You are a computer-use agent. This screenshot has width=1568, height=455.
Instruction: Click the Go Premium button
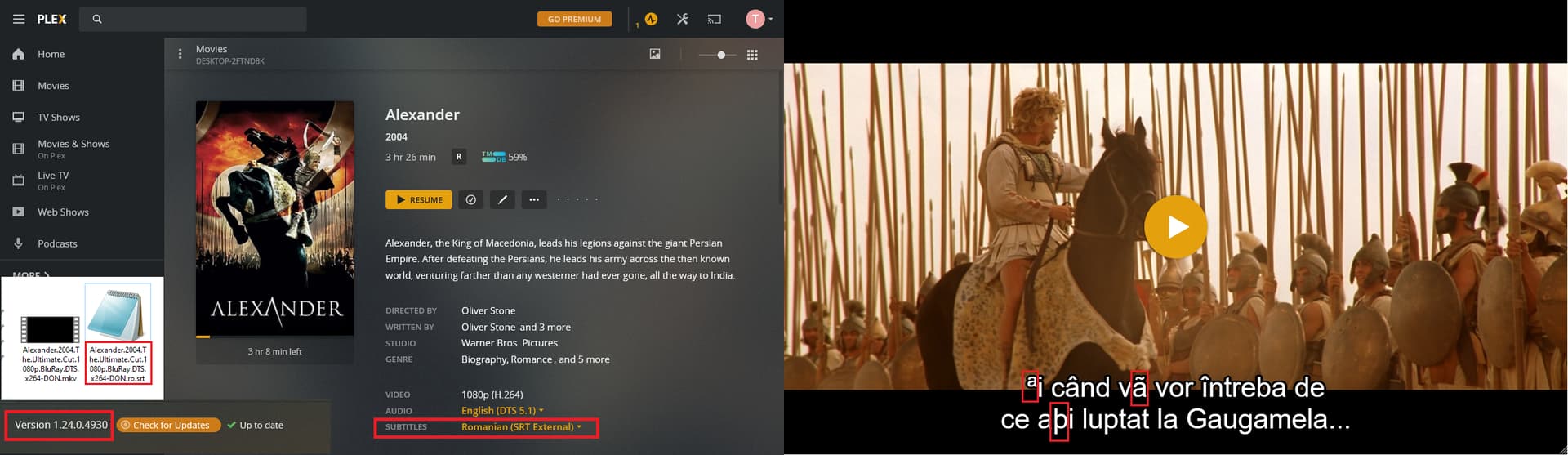574,19
